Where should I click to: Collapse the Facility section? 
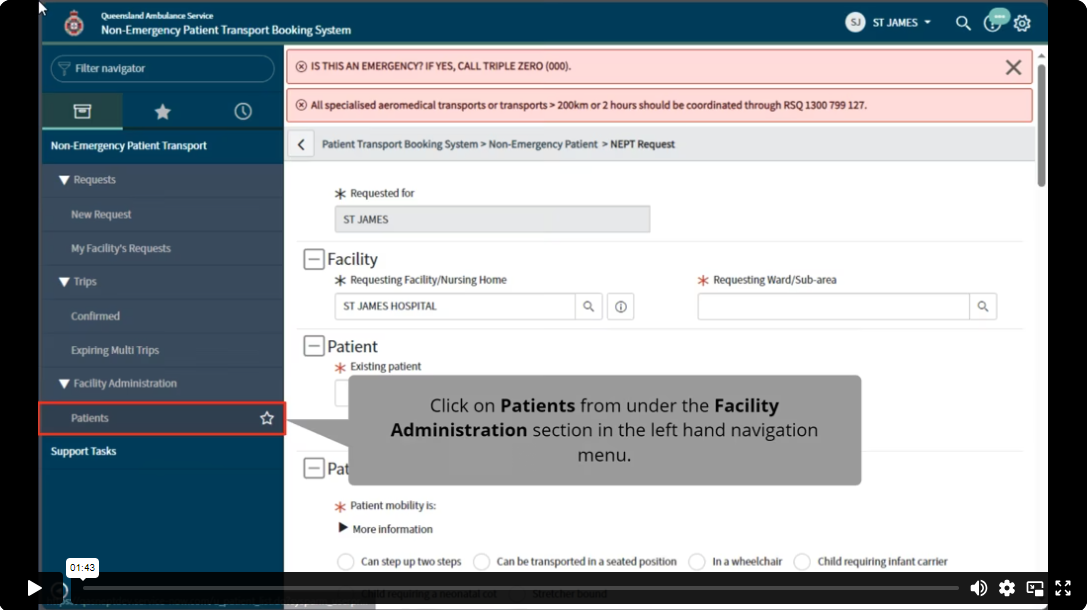pos(313,259)
